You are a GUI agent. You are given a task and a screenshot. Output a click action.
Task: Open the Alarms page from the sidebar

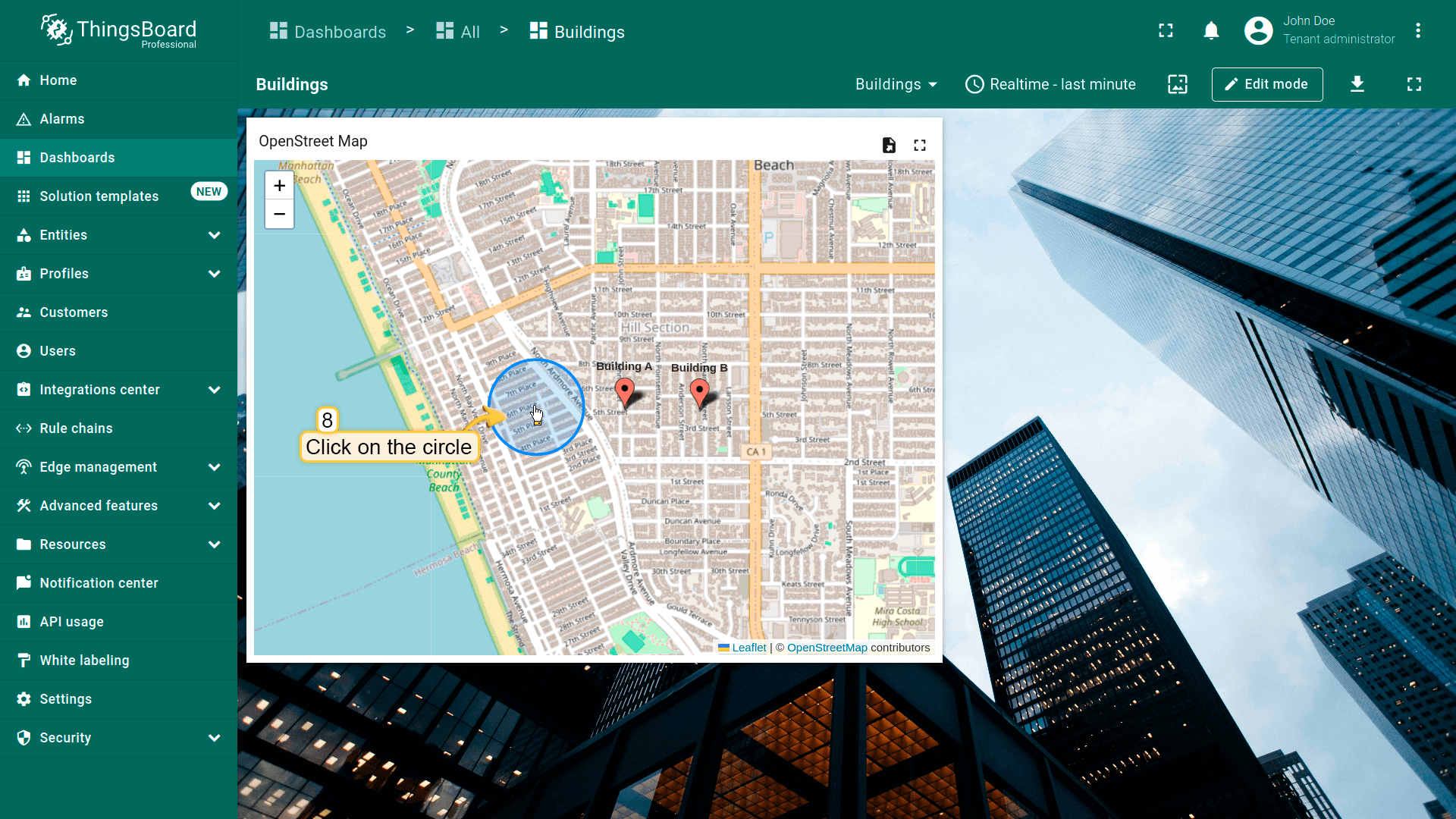pos(62,119)
